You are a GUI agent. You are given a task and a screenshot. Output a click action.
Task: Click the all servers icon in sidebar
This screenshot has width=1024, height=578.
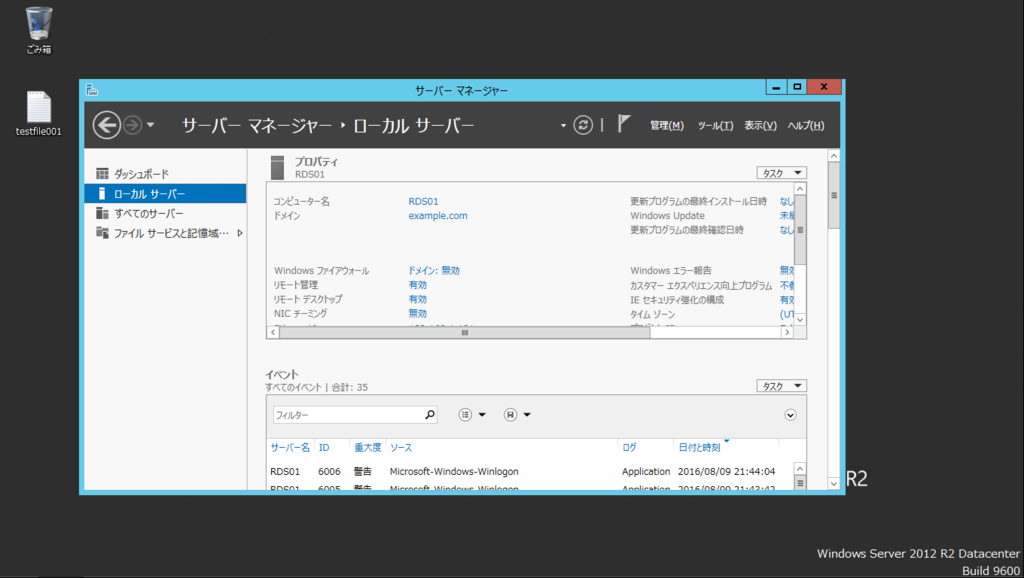[102, 213]
